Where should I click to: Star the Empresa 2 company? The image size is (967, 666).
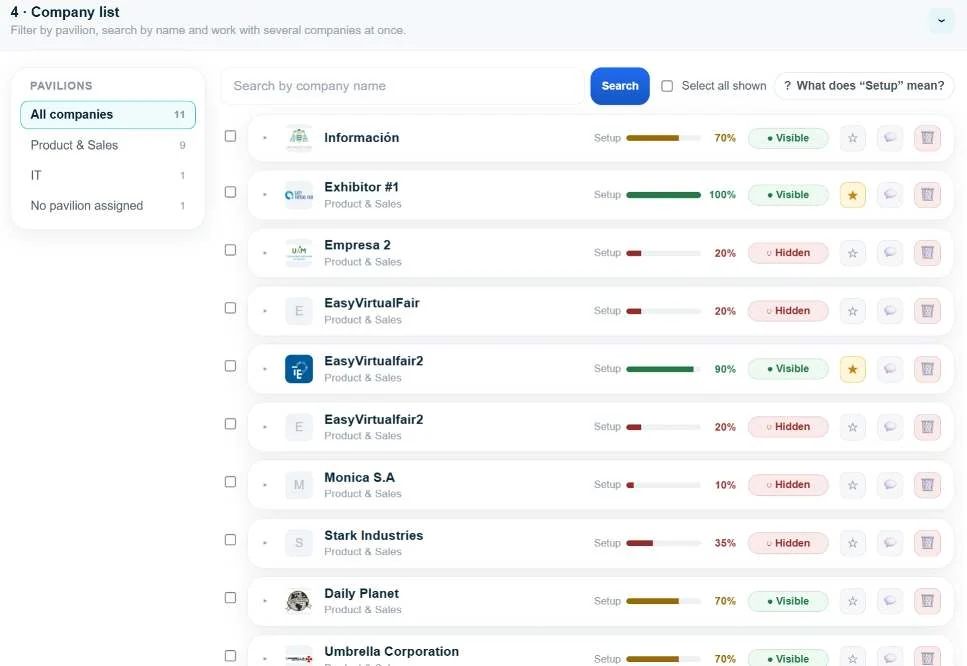(852, 253)
